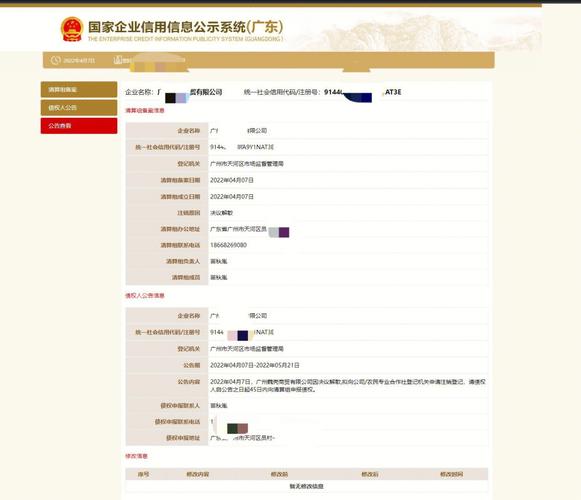Click the 修改内容 column header
Image resolution: width=581 pixels, height=500 pixels.
pos(197,474)
